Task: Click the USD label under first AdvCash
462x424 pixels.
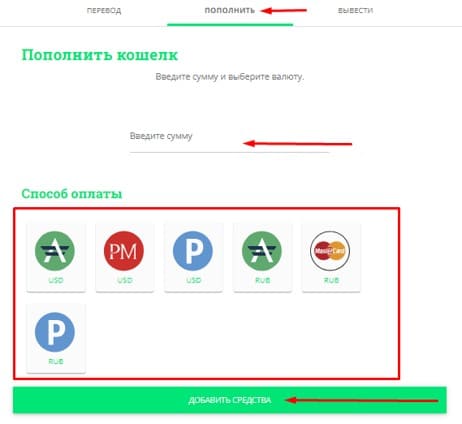Action: click(56, 280)
